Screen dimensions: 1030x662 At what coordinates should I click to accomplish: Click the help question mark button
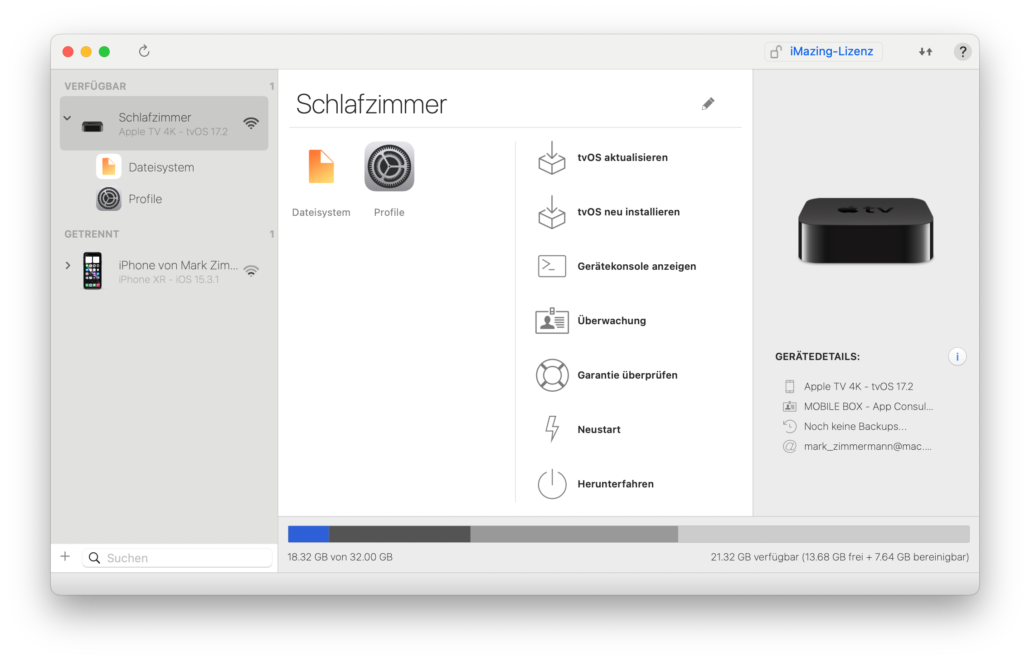[962, 52]
